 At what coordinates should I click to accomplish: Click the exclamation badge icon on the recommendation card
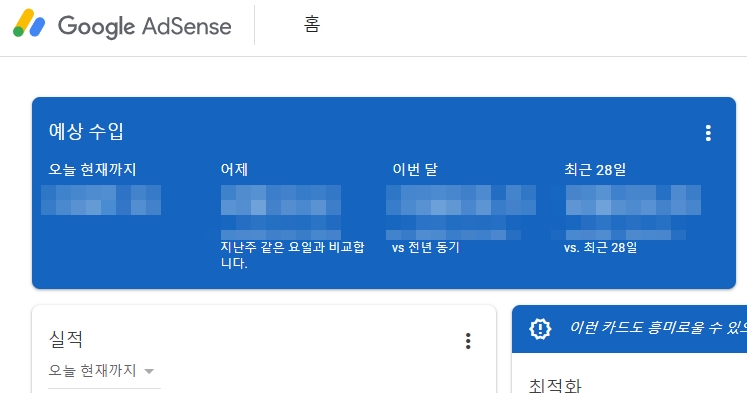click(x=540, y=329)
